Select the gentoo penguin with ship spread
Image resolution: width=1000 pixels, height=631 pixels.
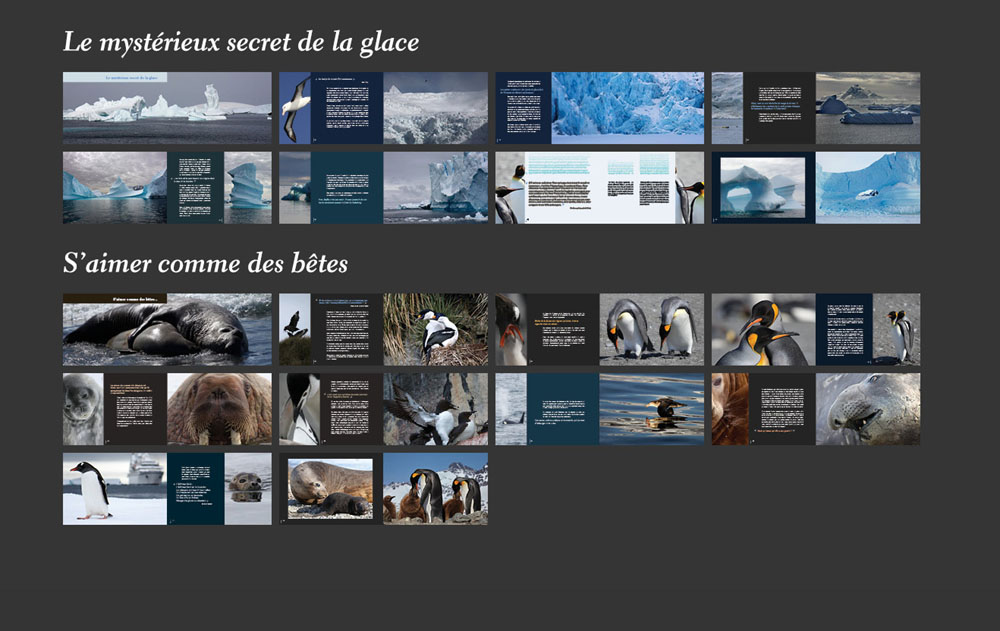tap(115, 487)
